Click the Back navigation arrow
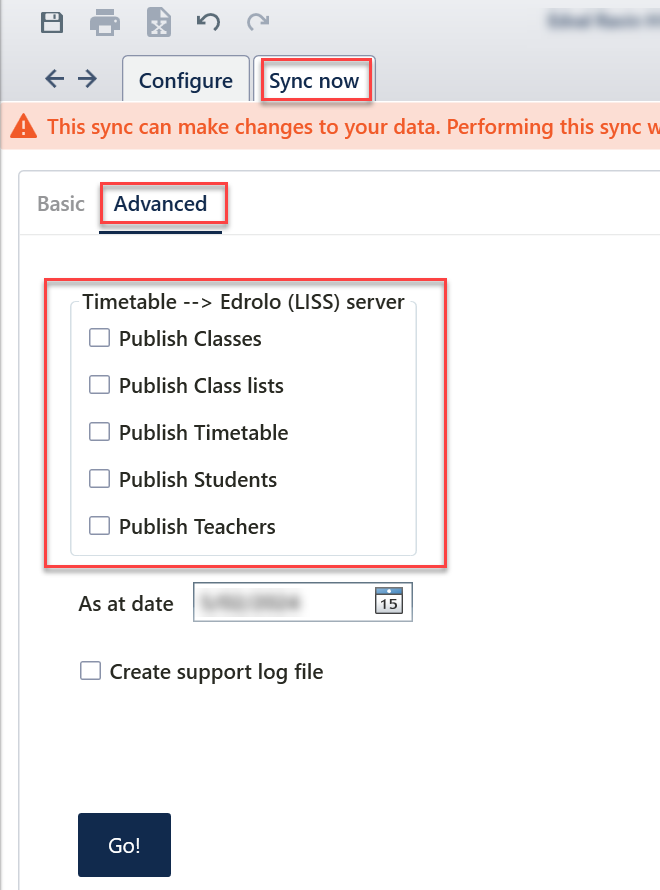 coord(55,79)
